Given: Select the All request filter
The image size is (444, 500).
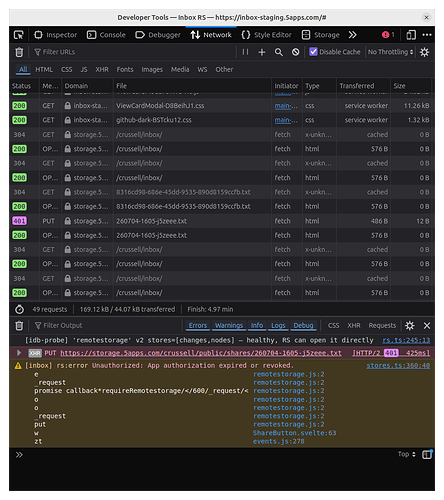Looking at the screenshot, I should (23, 69).
